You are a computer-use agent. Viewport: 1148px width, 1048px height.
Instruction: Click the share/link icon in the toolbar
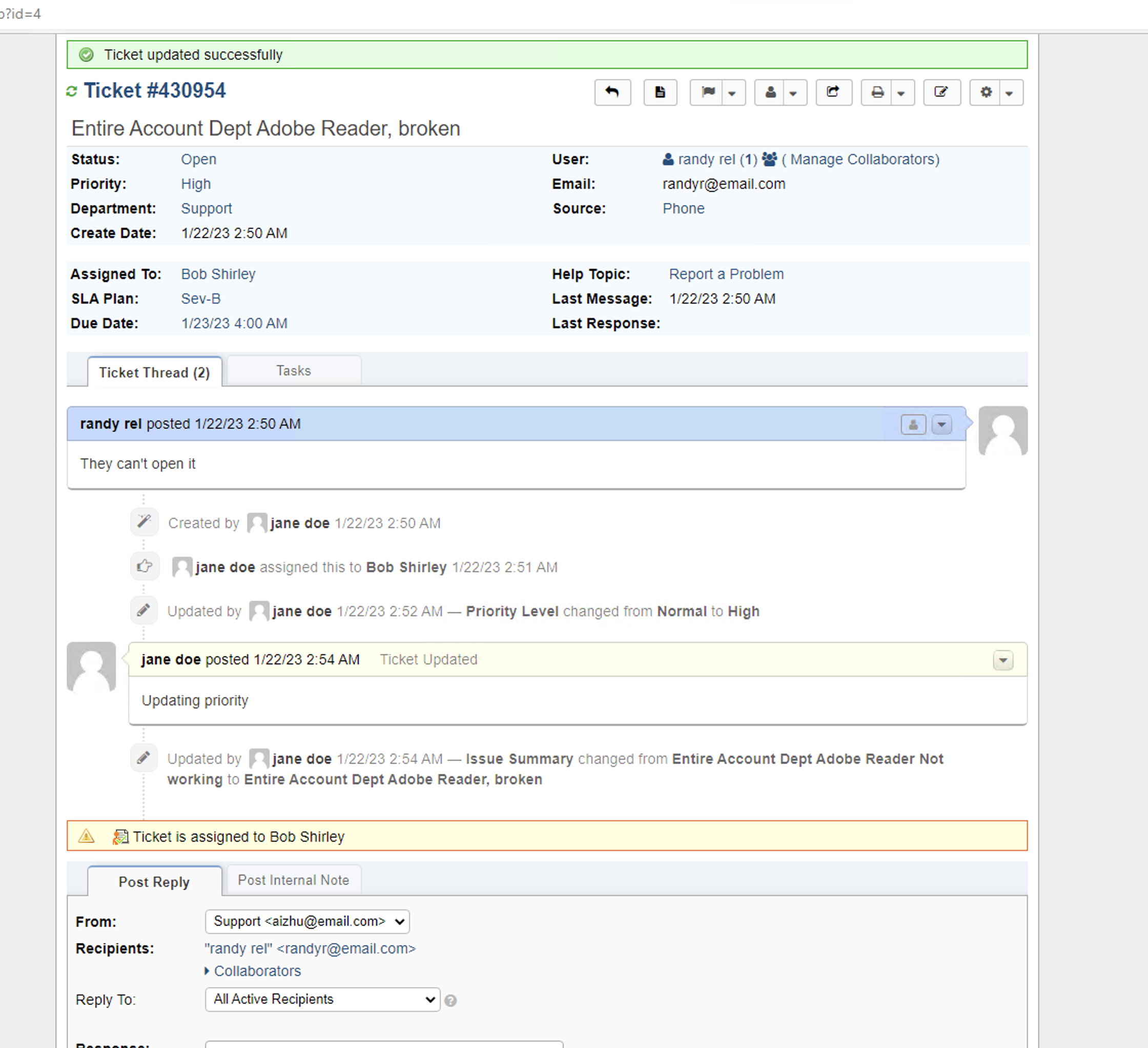[x=833, y=92]
